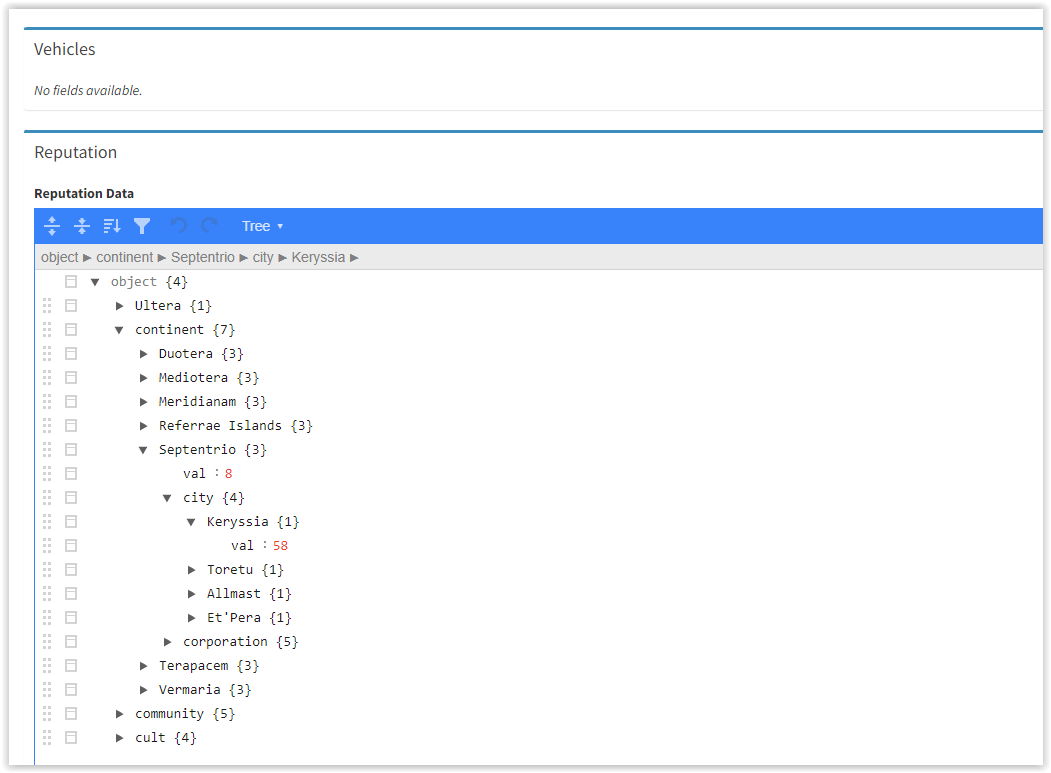Expand the Terapacem node
1051x773 pixels.
[143, 666]
